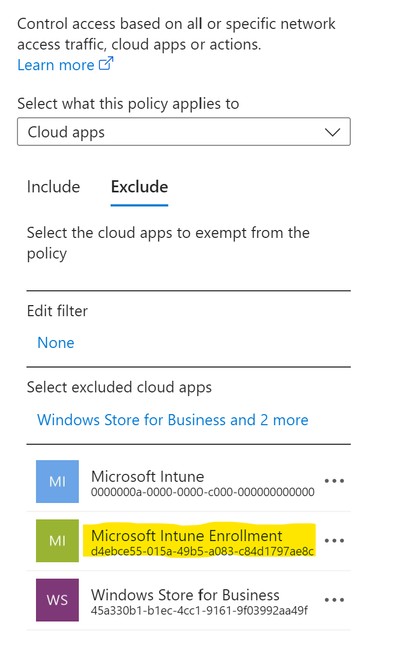
Task: Click the Intune Enrollment app ID d4ebce55
Action: click(202, 551)
